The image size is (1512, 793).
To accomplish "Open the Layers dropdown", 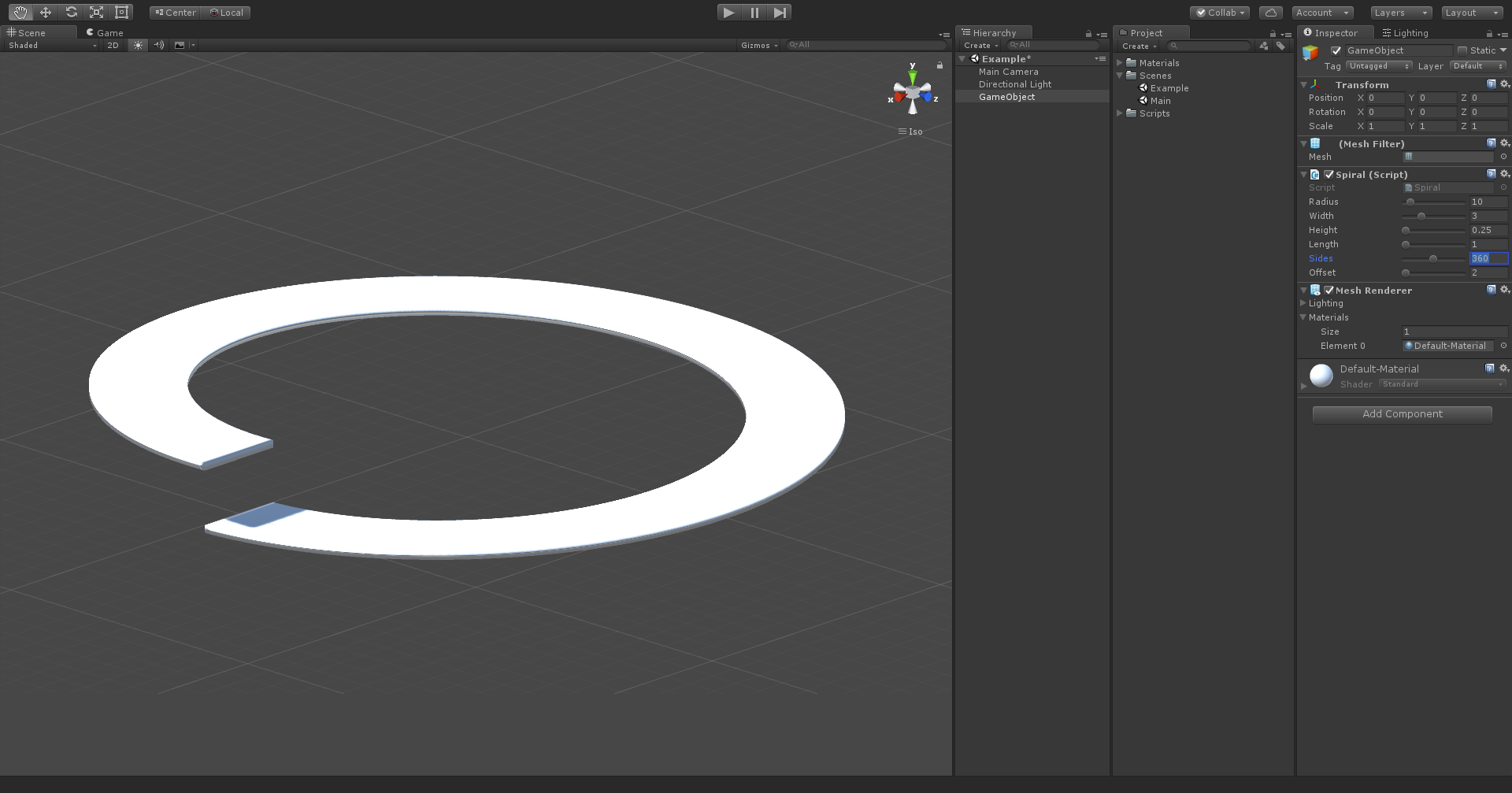I will tap(1400, 13).
